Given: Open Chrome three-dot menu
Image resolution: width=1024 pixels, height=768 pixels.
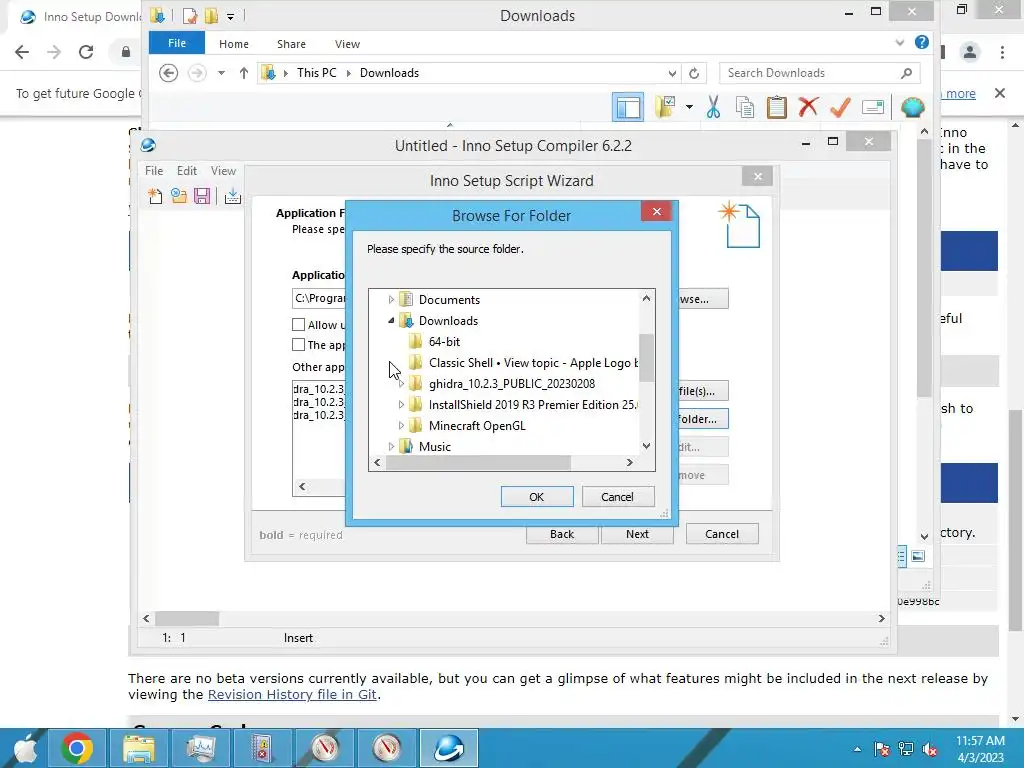Looking at the screenshot, I should (x=1002, y=52).
